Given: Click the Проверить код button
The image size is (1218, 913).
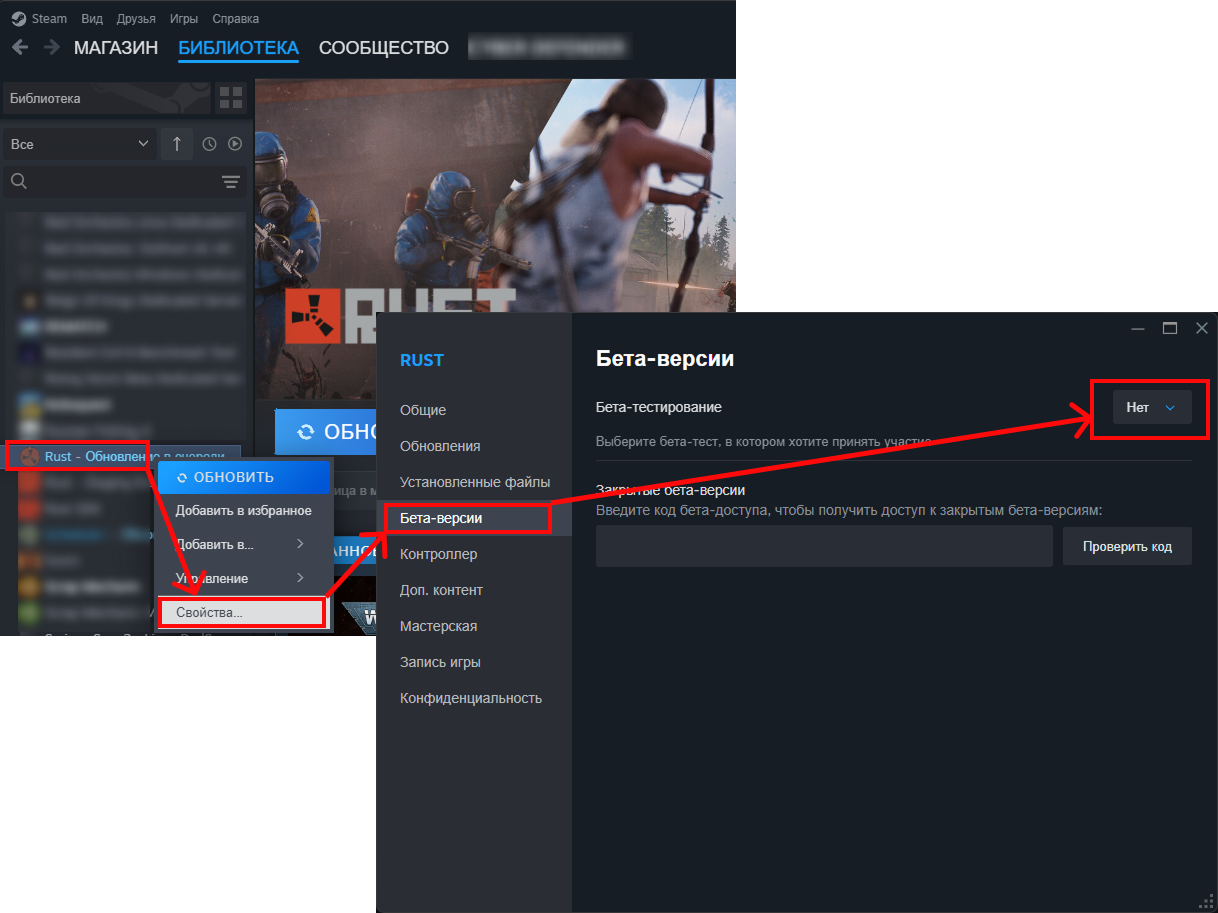Looking at the screenshot, I should coord(1127,546).
